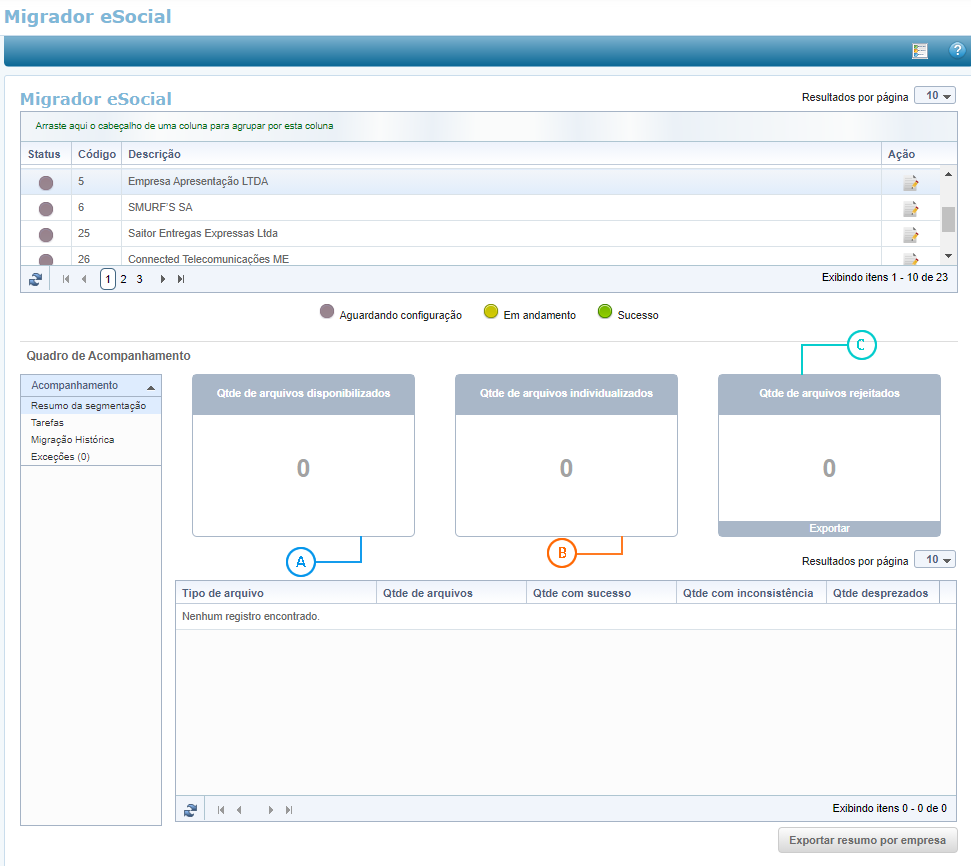Viewport: 971px width, 866px height.
Task: Refresh the file type summary grid
Action: click(x=191, y=810)
